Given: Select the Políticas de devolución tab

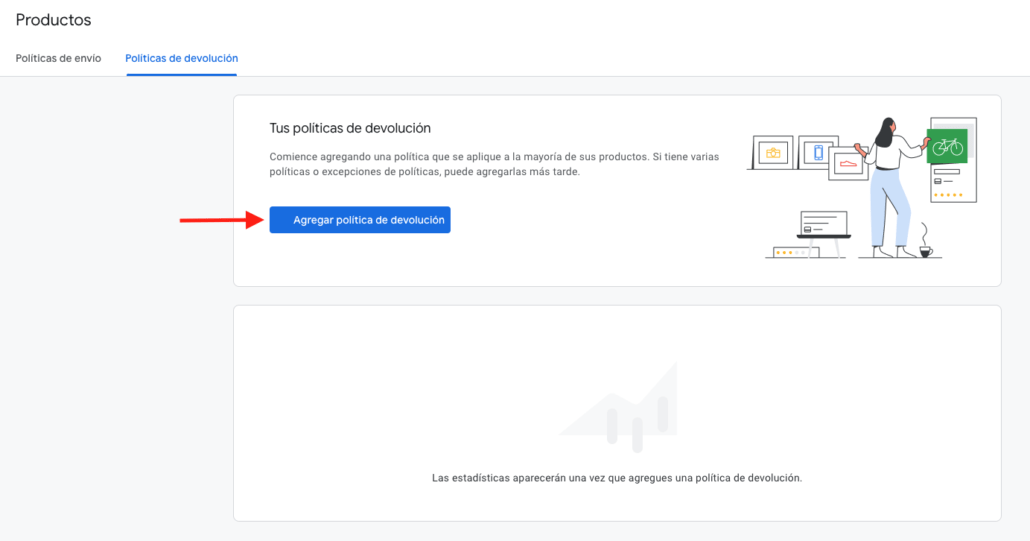Looking at the screenshot, I should pyautogui.click(x=181, y=58).
